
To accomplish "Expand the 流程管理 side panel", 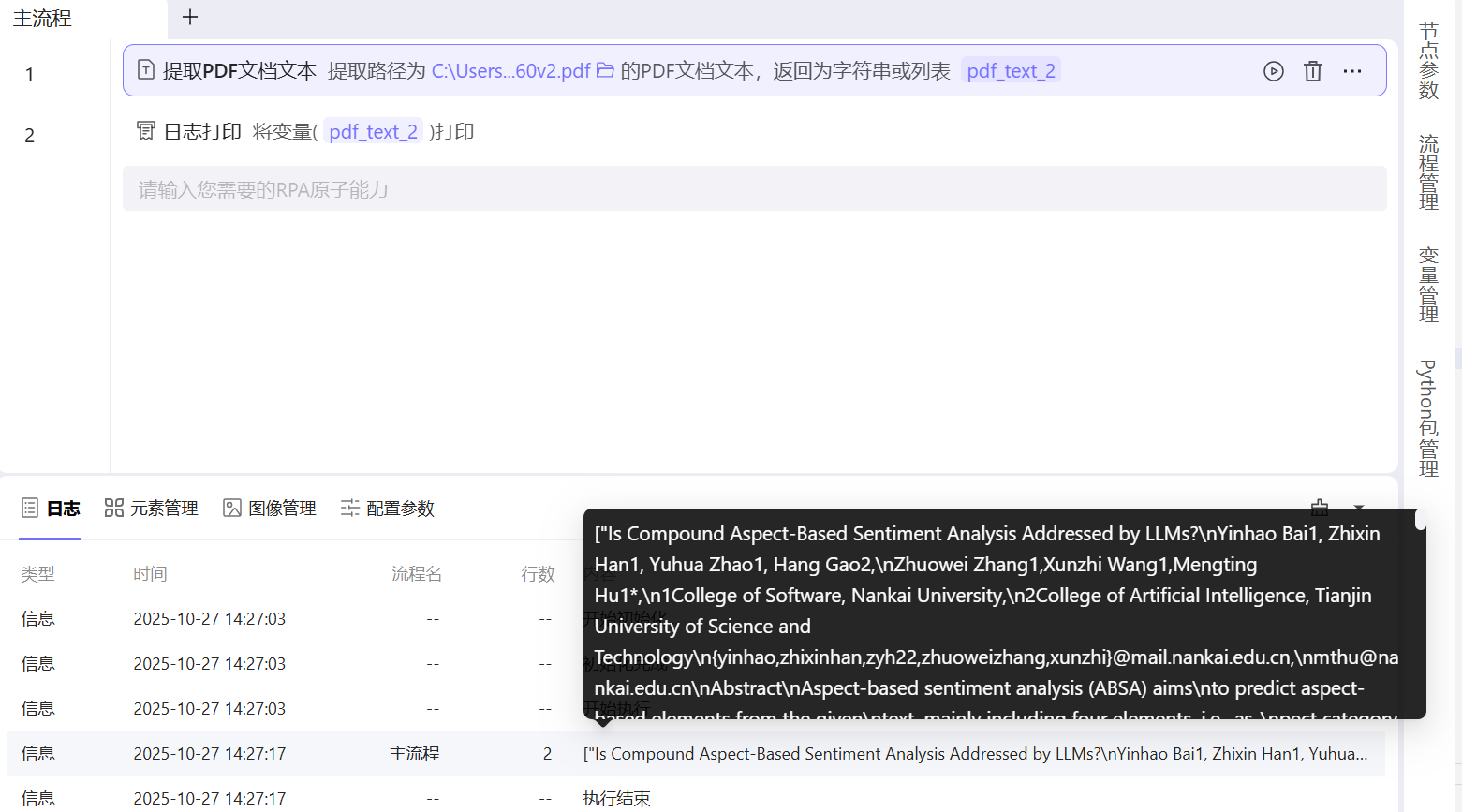I will point(1428,172).
